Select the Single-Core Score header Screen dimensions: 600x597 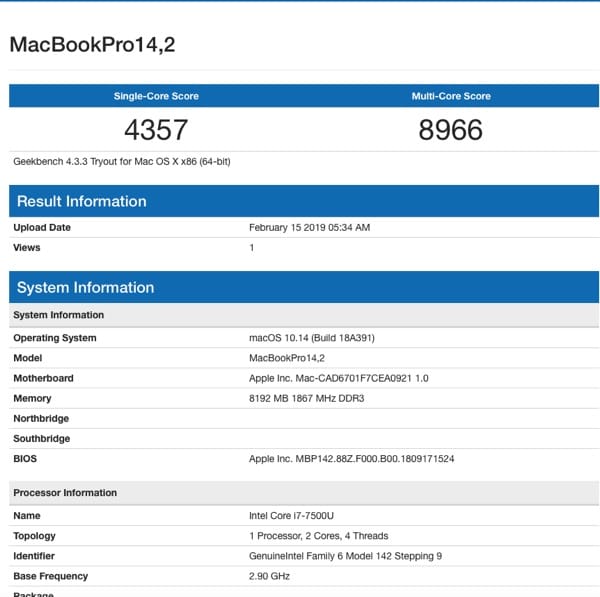pyautogui.click(x=156, y=96)
